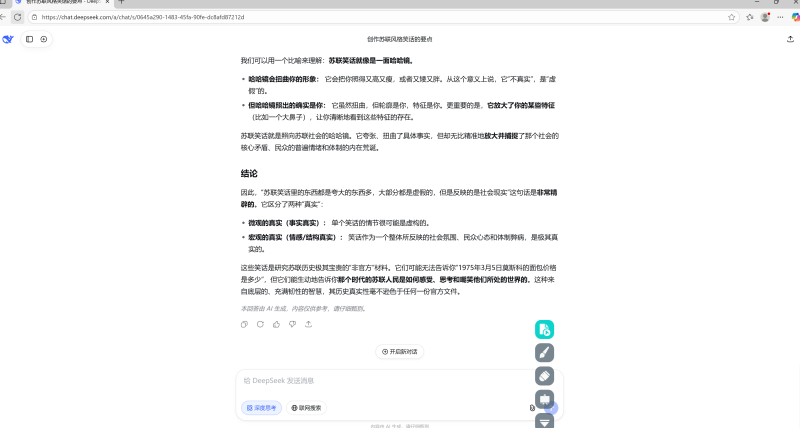Open the browser profile avatar menu

[x=765, y=17]
